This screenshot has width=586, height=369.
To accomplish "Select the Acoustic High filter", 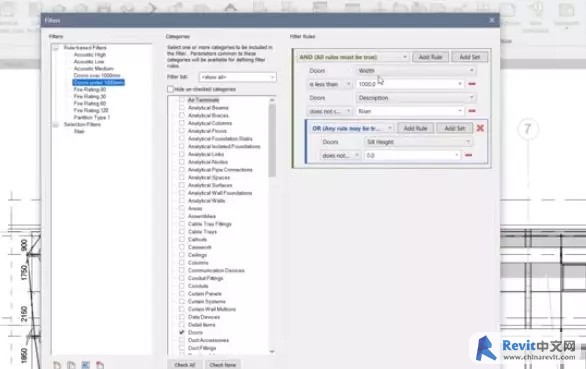I will 90,55.
